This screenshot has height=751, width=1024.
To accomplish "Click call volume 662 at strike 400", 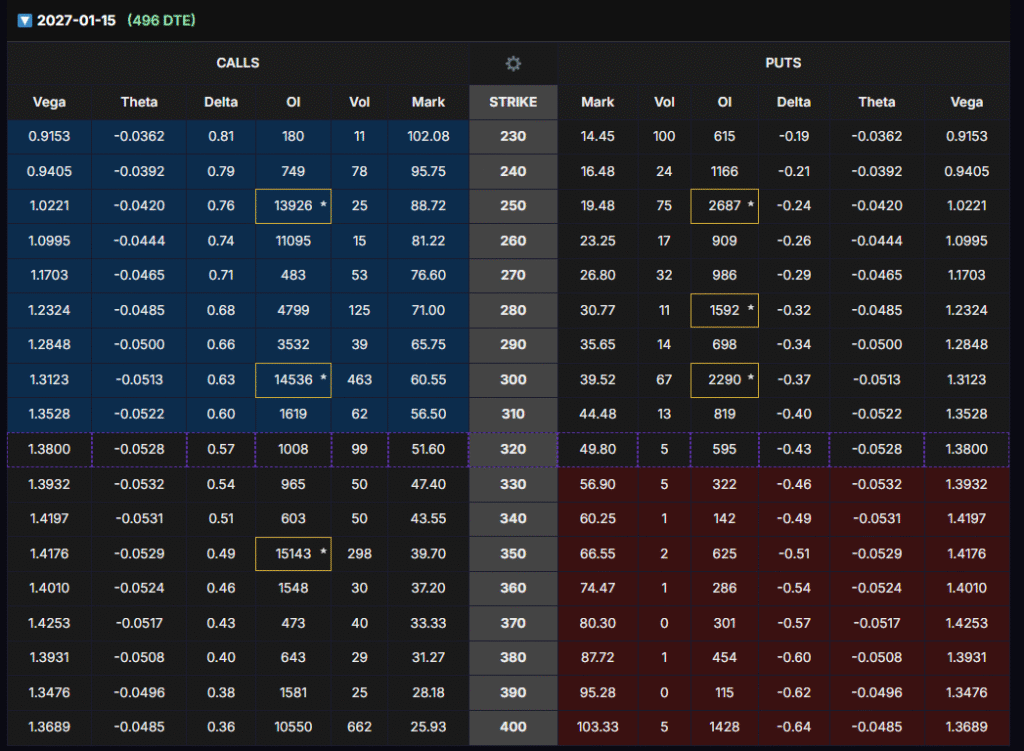I will tap(359, 727).
